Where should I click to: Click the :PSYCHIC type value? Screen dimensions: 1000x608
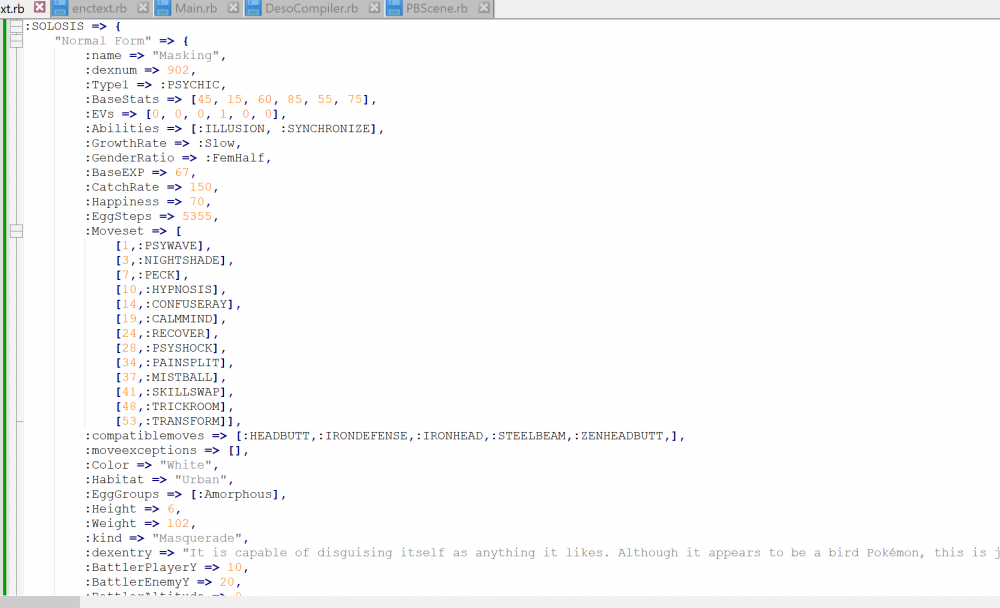189,85
